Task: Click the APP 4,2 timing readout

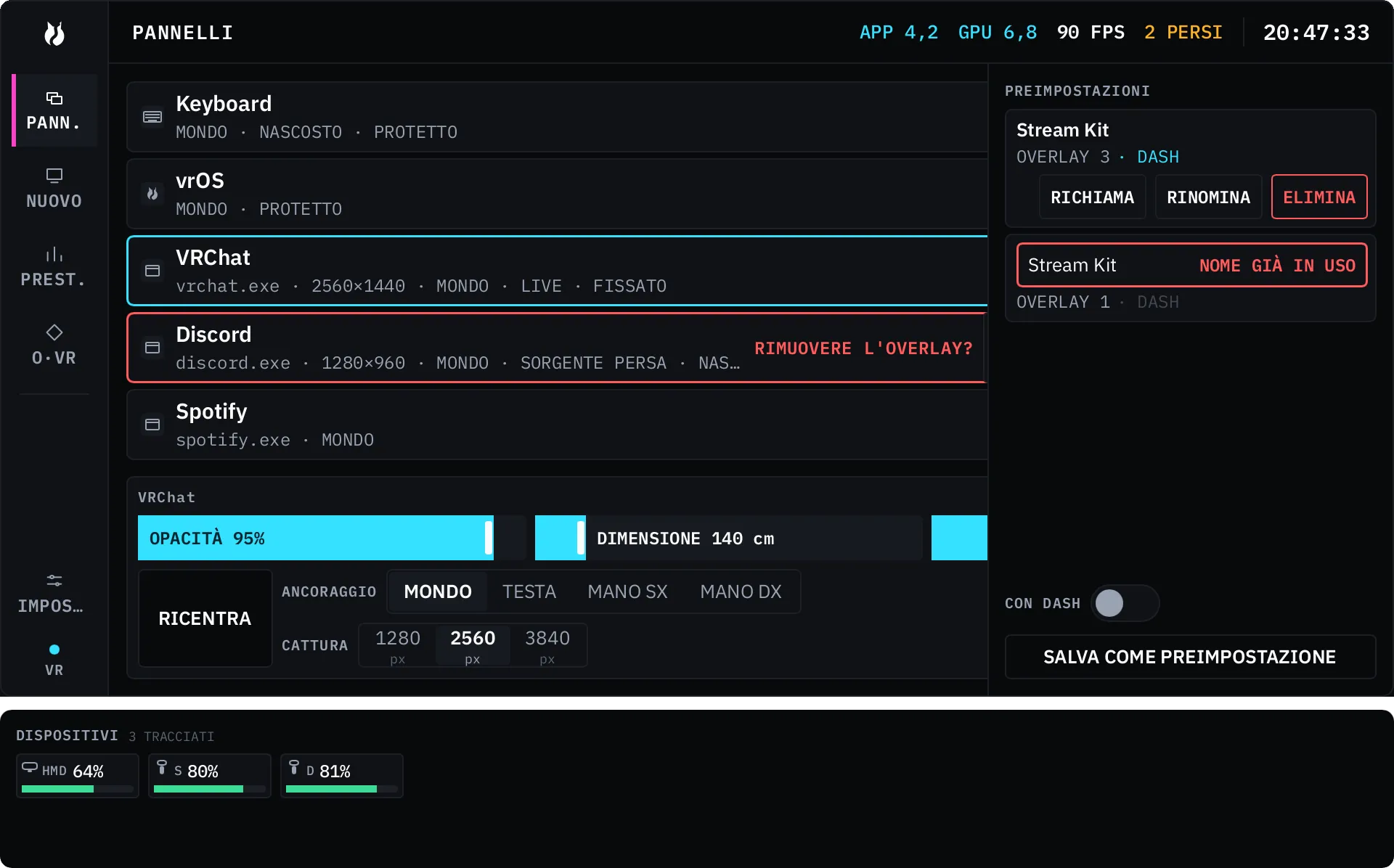Action: pyautogui.click(x=899, y=33)
